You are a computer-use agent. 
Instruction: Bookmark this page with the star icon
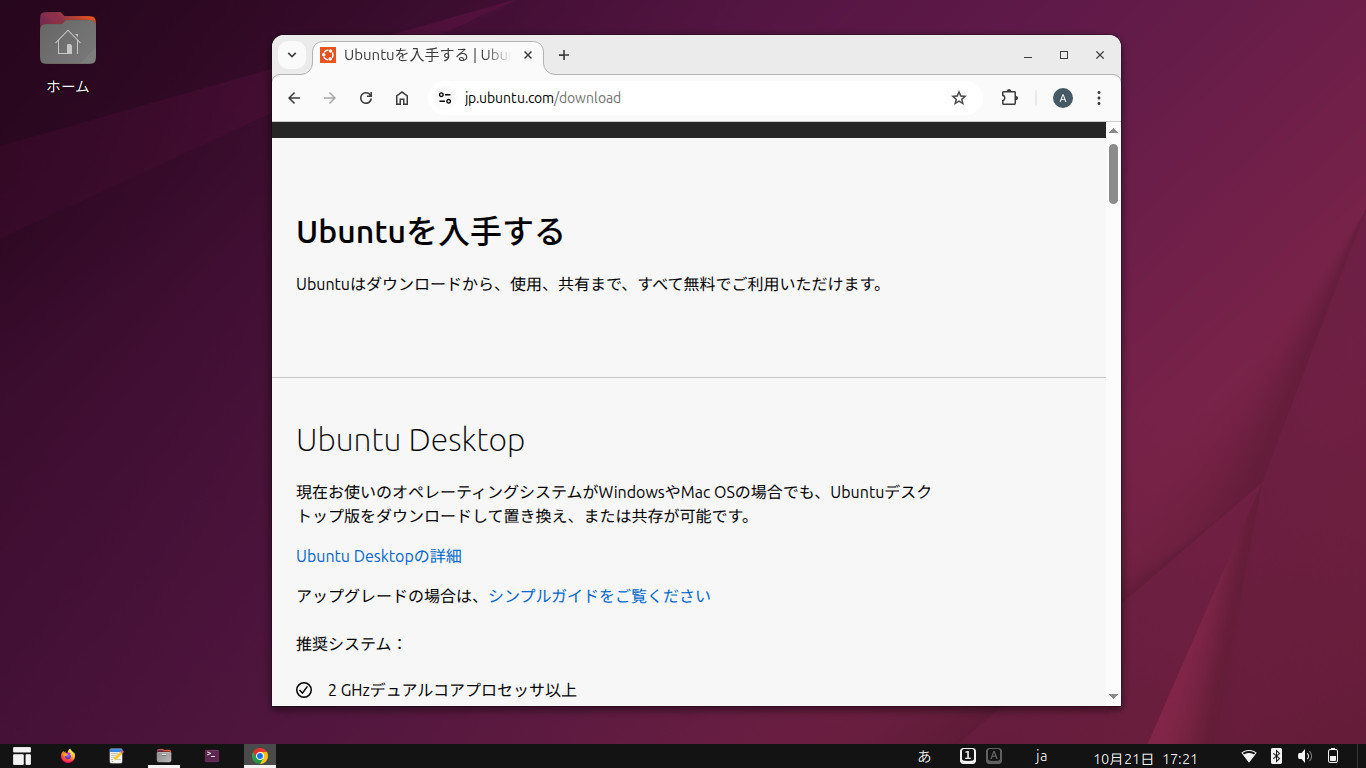pos(958,98)
